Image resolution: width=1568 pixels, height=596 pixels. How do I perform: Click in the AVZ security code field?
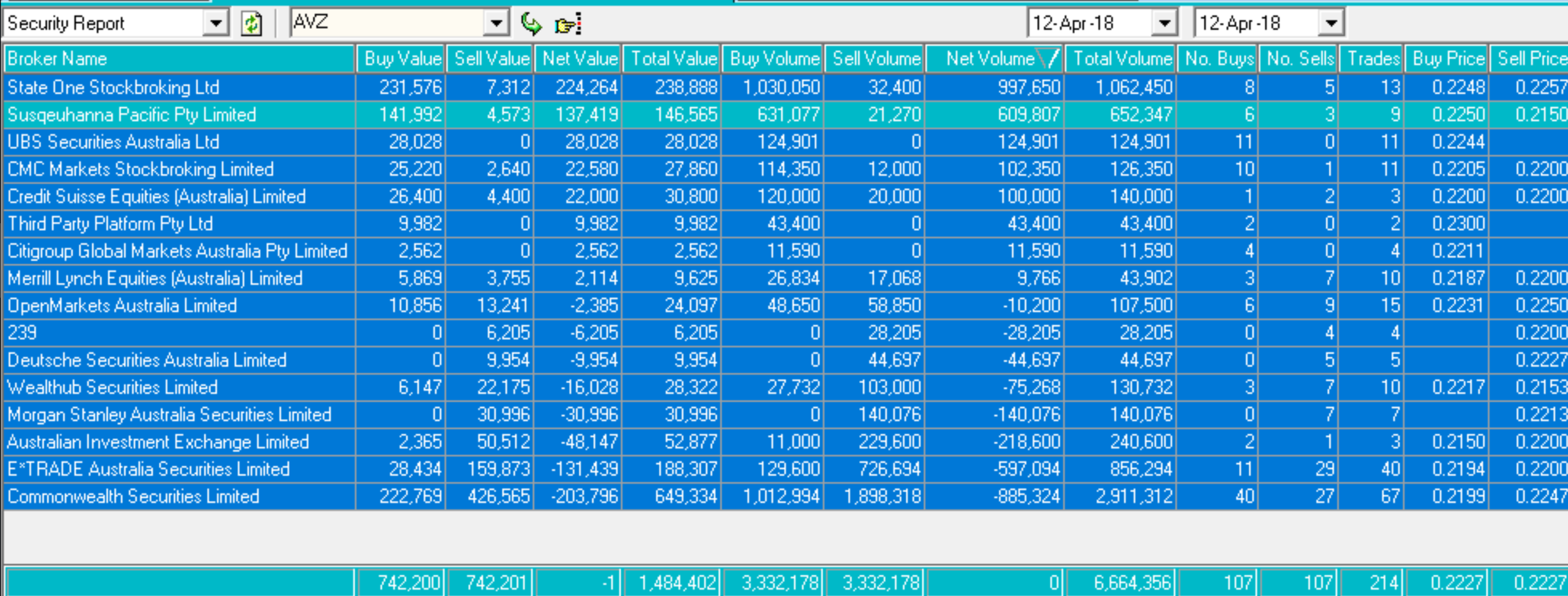pos(388,24)
